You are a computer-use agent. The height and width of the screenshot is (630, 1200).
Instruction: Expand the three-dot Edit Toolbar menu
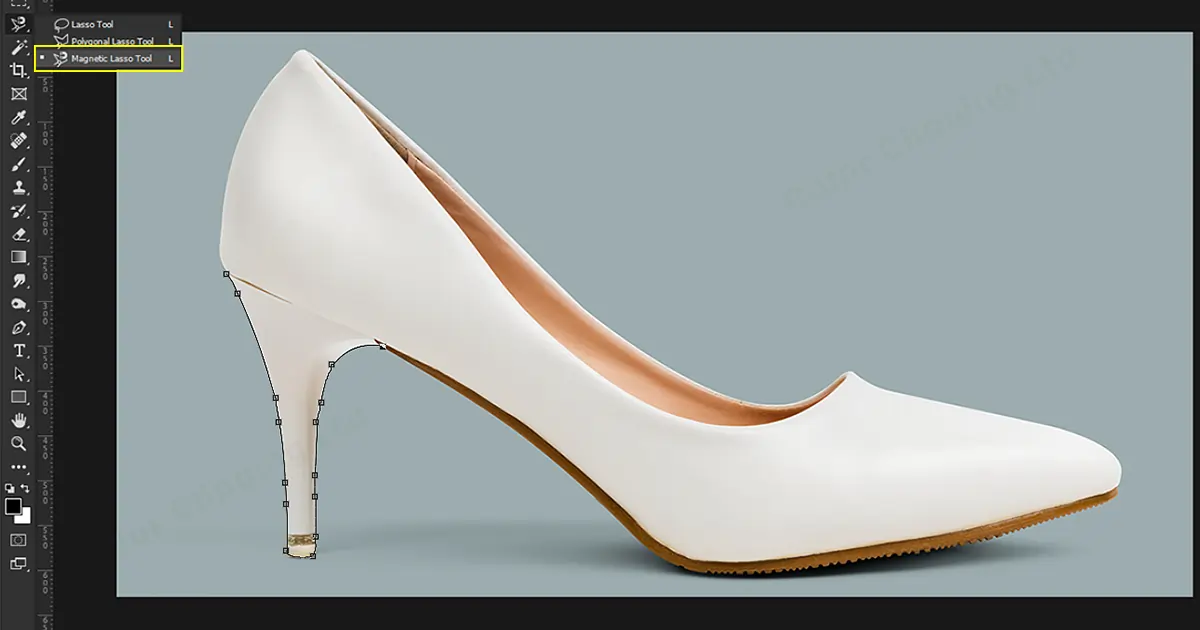[x=18, y=467]
